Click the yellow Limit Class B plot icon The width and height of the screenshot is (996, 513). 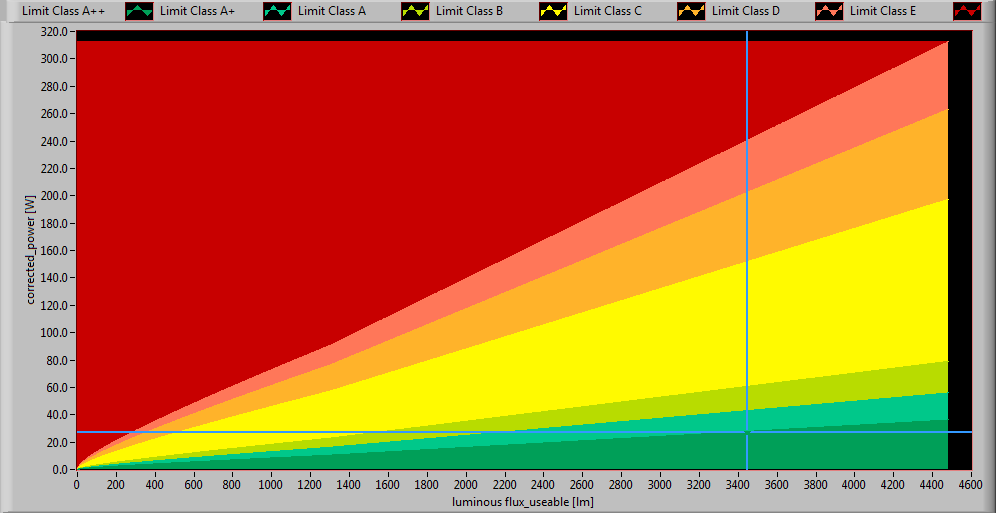point(553,12)
